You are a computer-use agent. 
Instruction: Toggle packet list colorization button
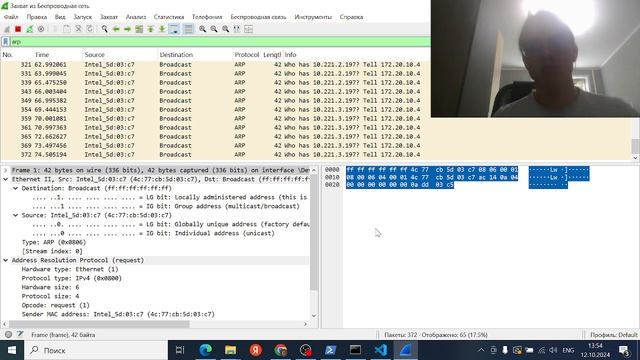click(x=188, y=29)
